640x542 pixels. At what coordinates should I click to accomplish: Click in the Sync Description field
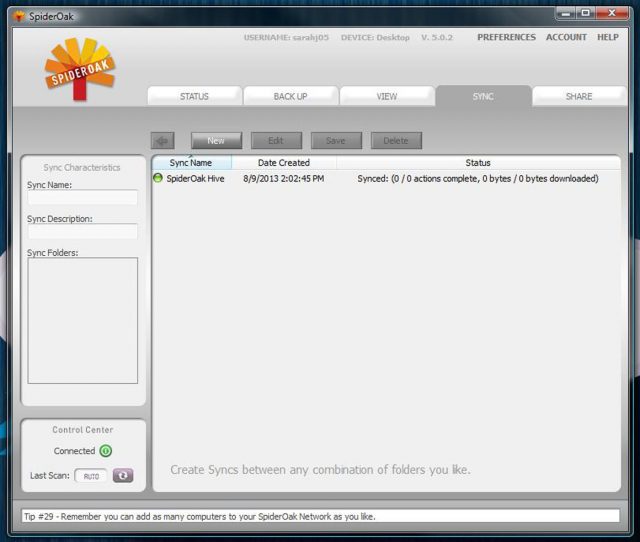[x=82, y=232]
